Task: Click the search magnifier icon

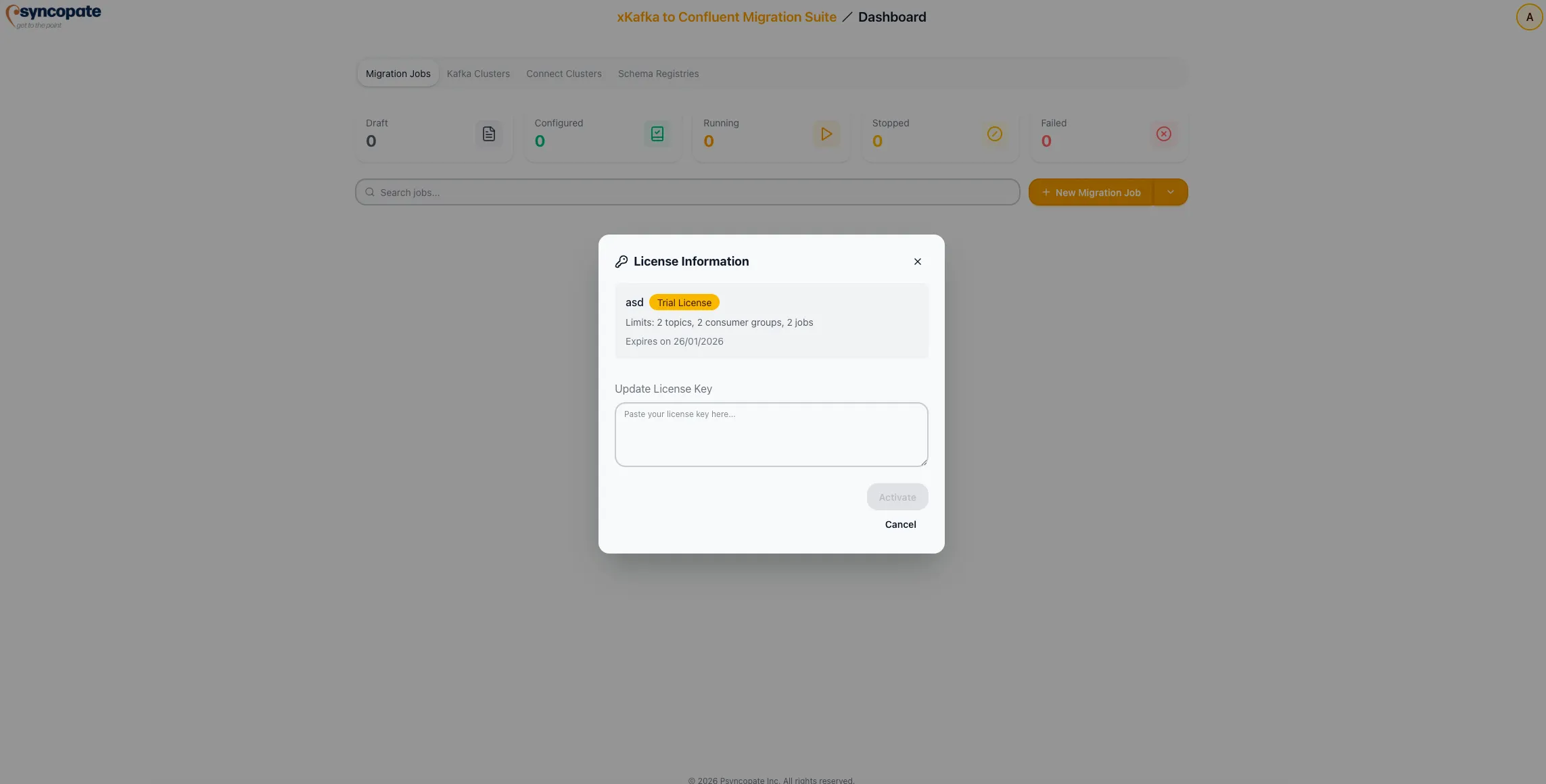Action: pos(370,192)
